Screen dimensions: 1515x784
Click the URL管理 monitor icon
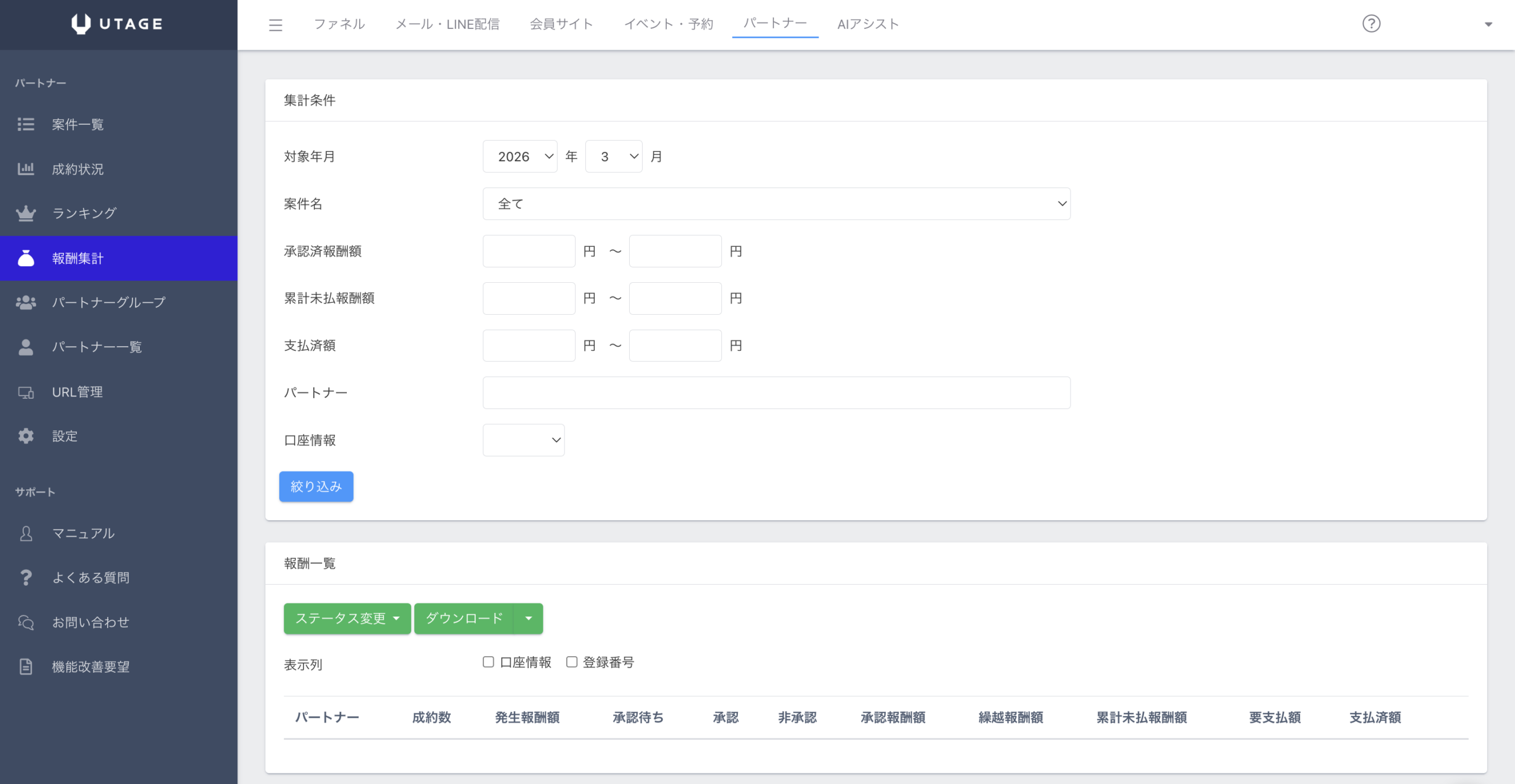[x=25, y=392]
